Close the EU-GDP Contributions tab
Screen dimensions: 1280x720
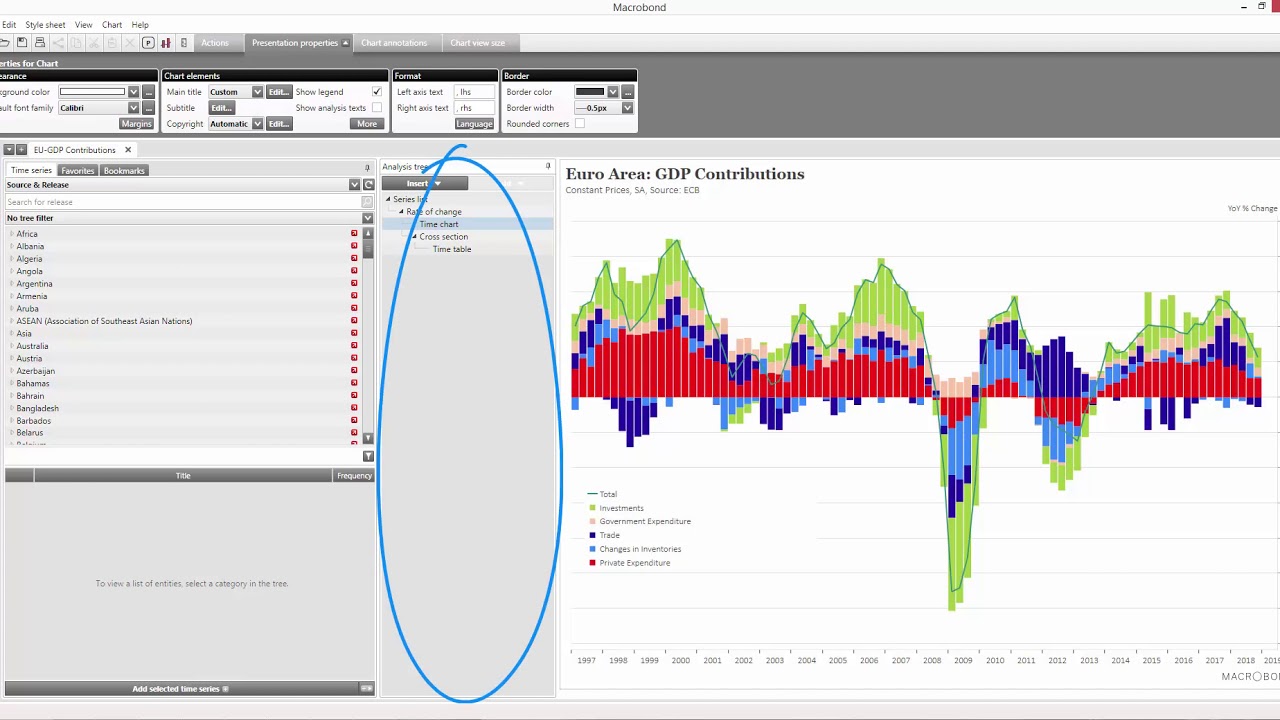click(128, 150)
